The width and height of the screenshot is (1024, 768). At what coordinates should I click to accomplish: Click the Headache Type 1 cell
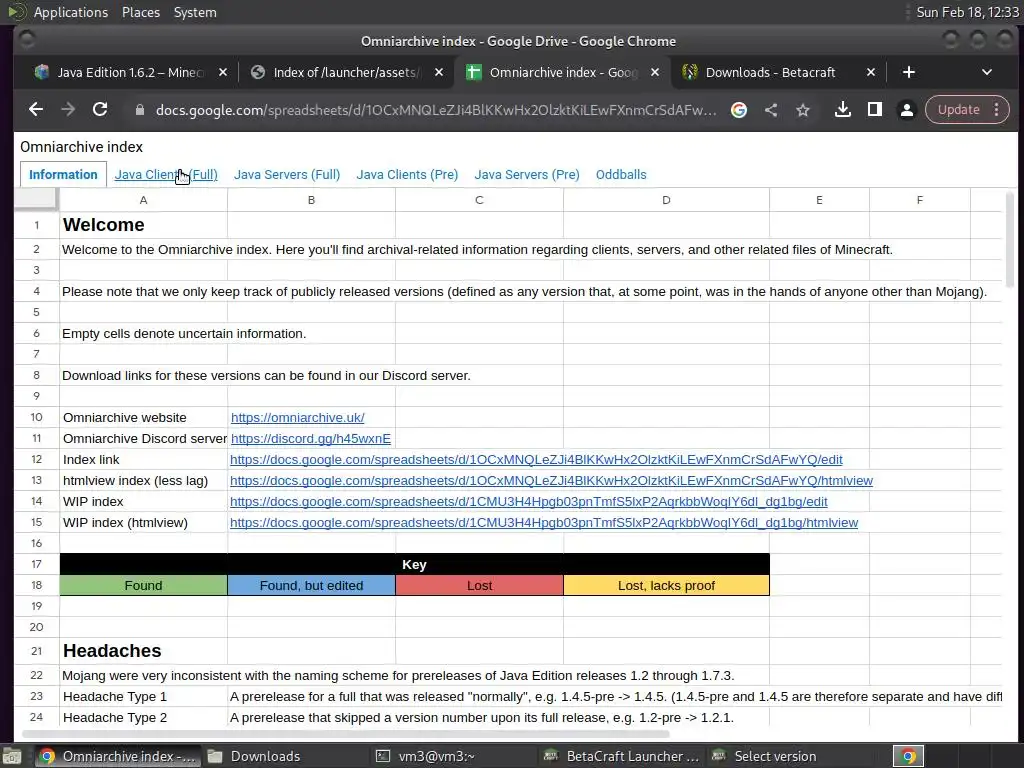click(x=144, y=696)
